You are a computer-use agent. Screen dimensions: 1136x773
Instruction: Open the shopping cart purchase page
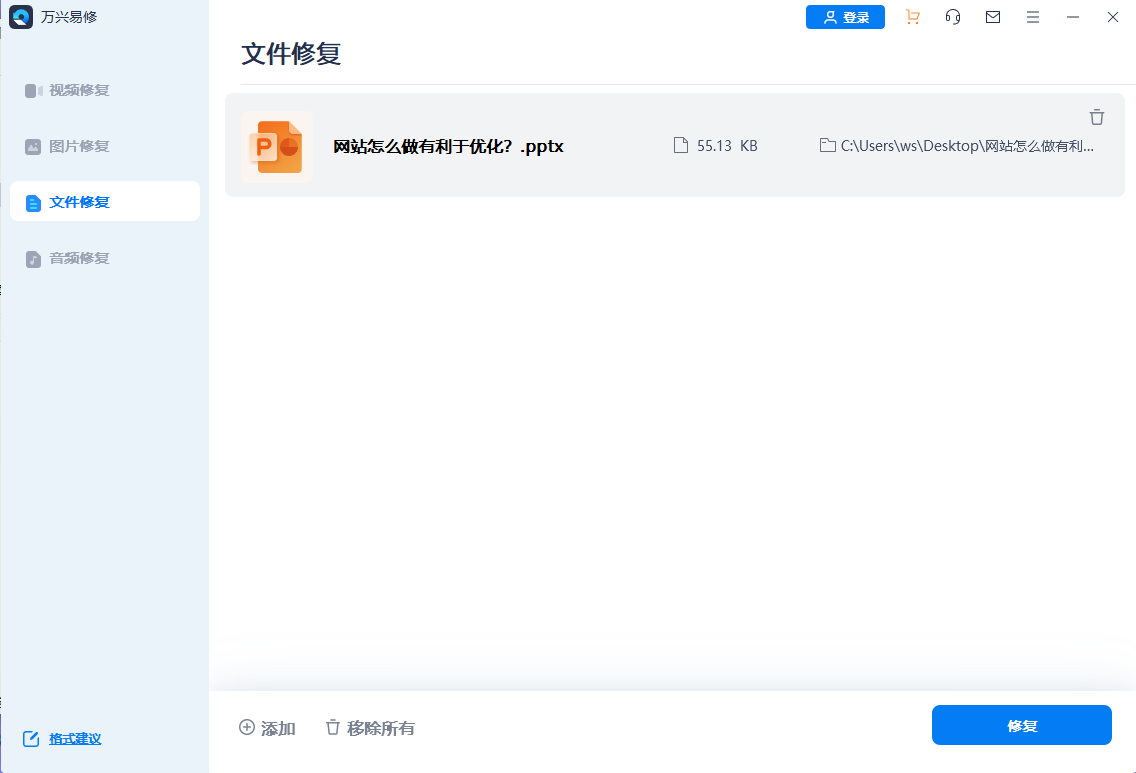tap(912, 17)
